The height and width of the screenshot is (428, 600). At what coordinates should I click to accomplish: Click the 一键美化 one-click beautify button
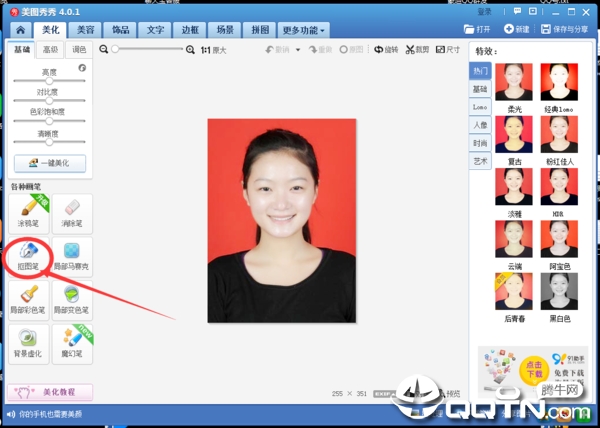[x=49, y=163]
